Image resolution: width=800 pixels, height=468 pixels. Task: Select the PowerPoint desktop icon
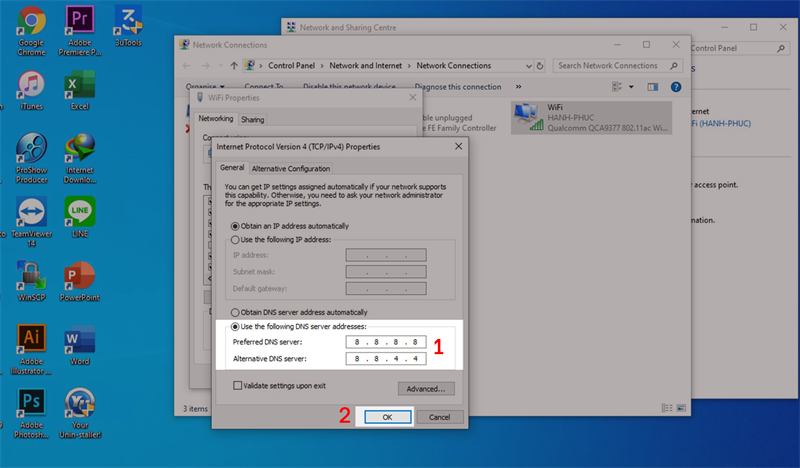tap(80, 281)
